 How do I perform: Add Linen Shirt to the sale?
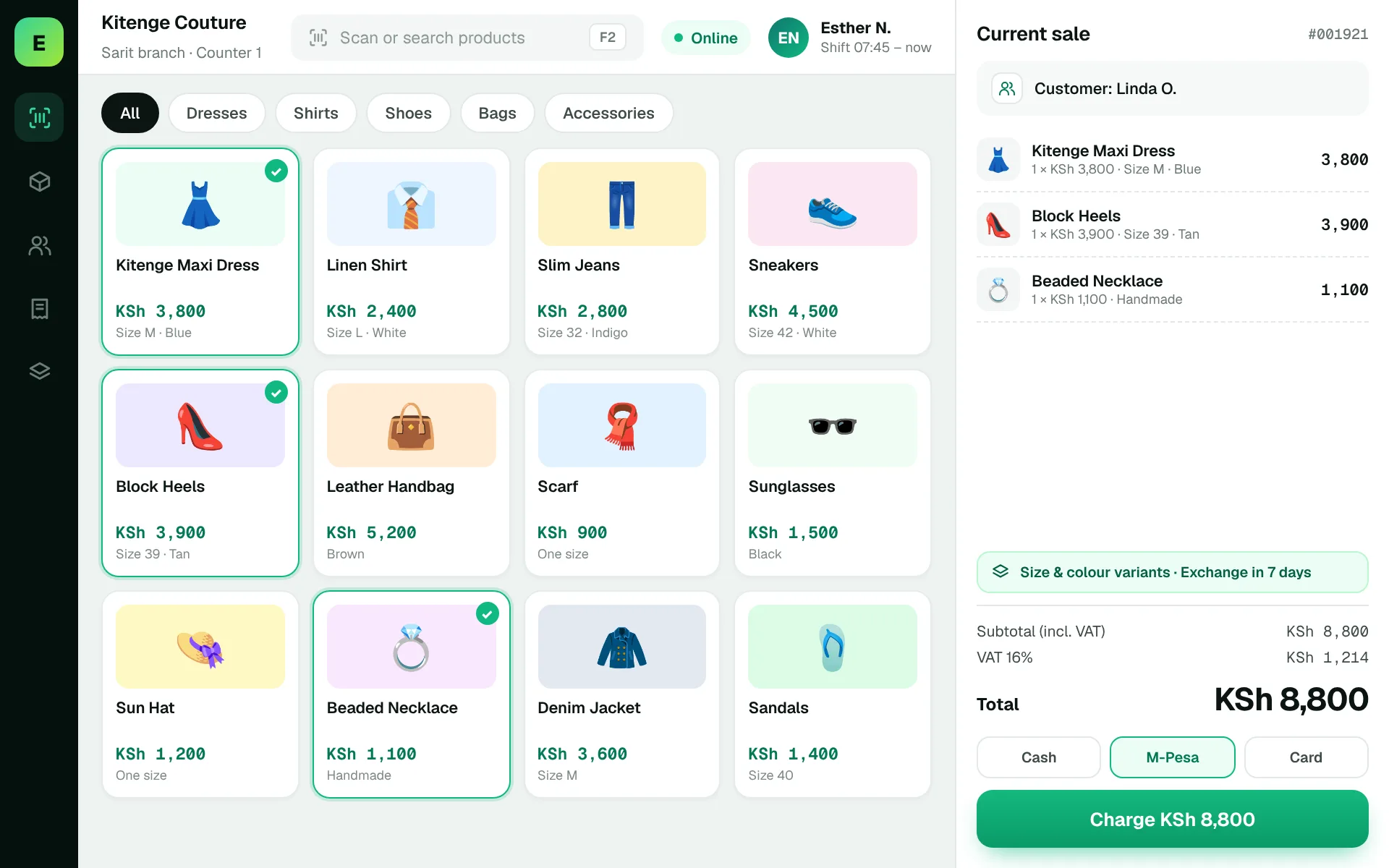(x=412, y=252)
